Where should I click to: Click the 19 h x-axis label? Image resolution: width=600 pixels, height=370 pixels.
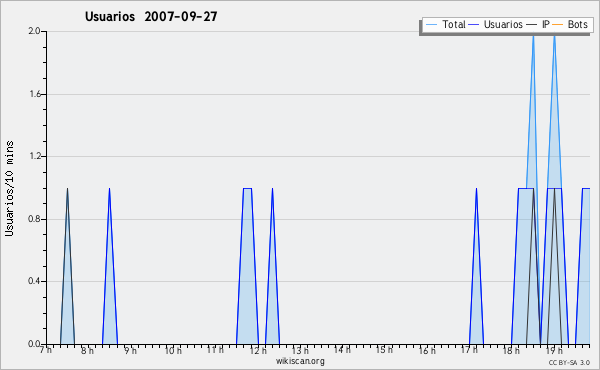pos(554,350)
